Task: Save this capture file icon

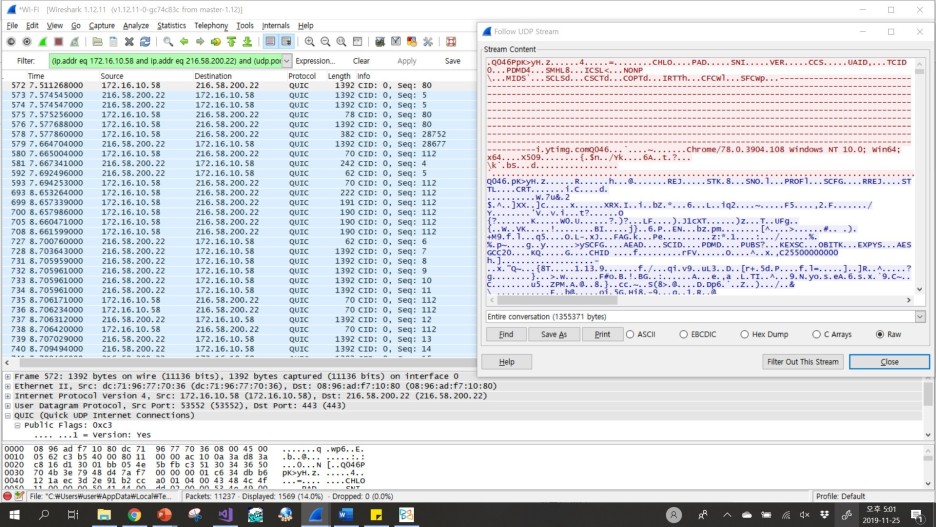Action: tap(113, 42)
